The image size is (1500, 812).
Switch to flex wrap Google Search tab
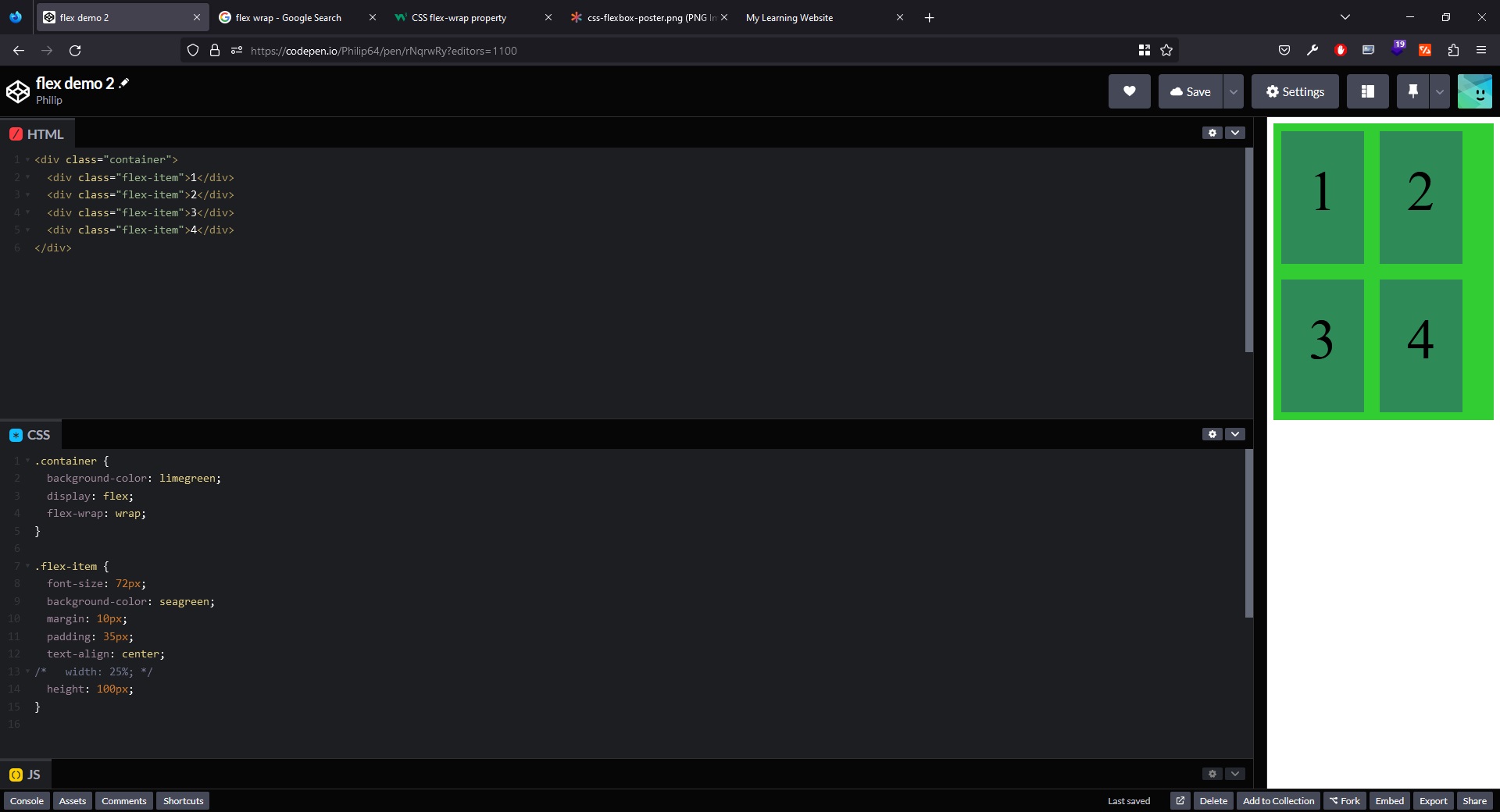point(297,17)
